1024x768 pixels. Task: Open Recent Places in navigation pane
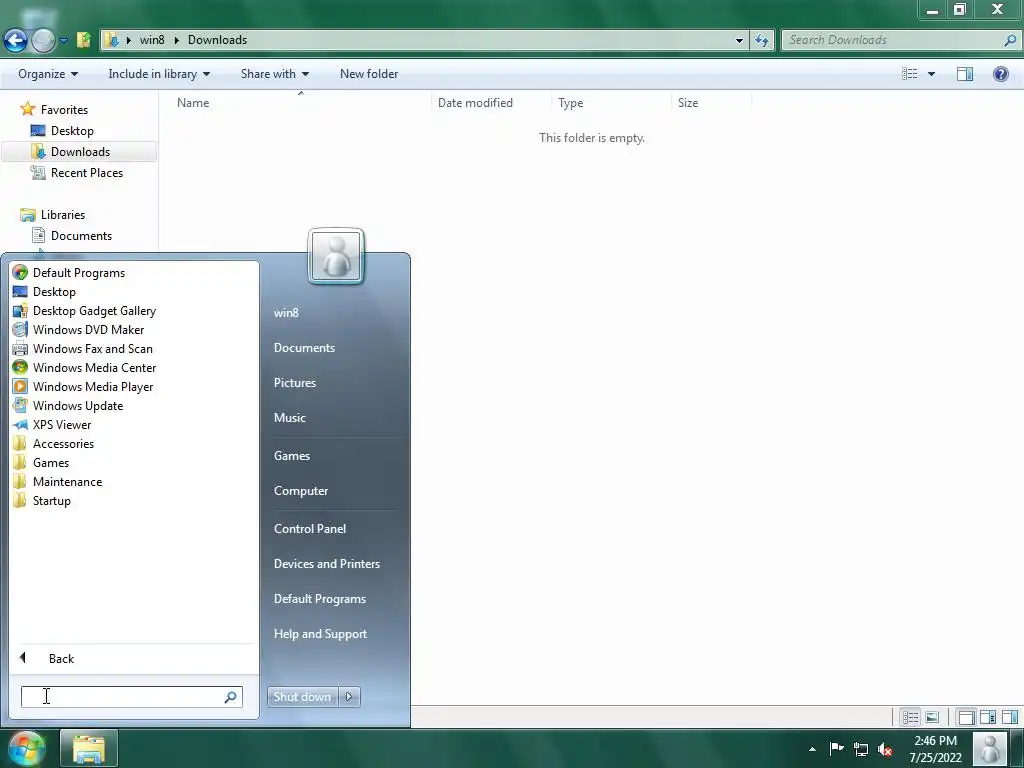coord(86,172)
